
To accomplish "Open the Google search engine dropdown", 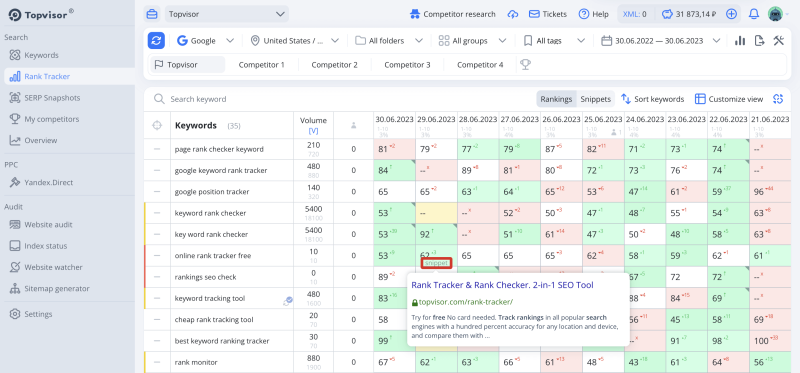I will pyautogui.click(x=205, y=41).
